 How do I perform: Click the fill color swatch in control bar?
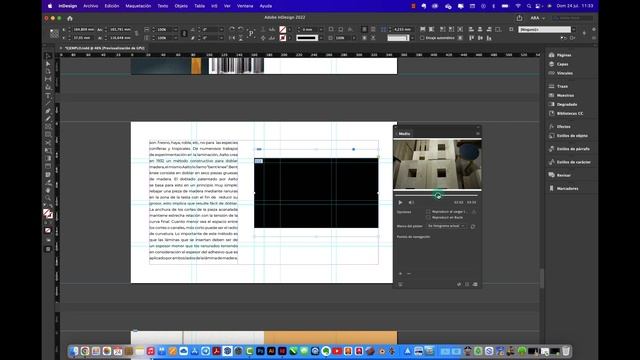click(282, 29)
